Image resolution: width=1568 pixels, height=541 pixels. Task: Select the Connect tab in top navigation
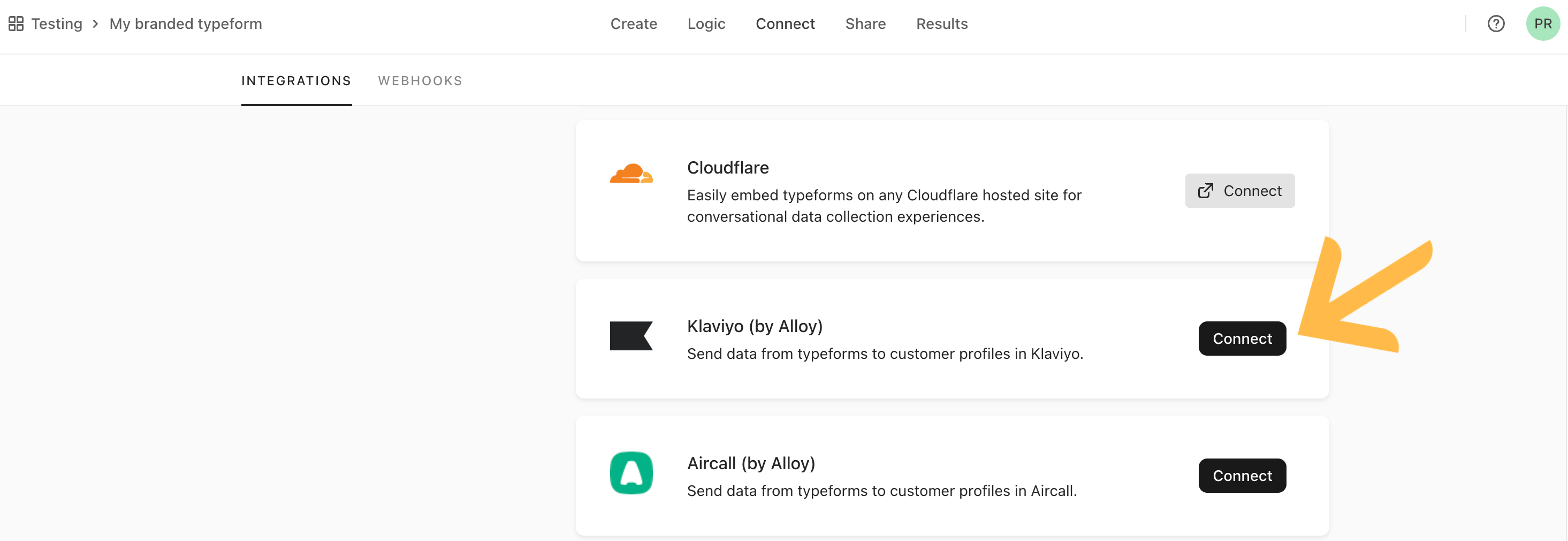785,24
